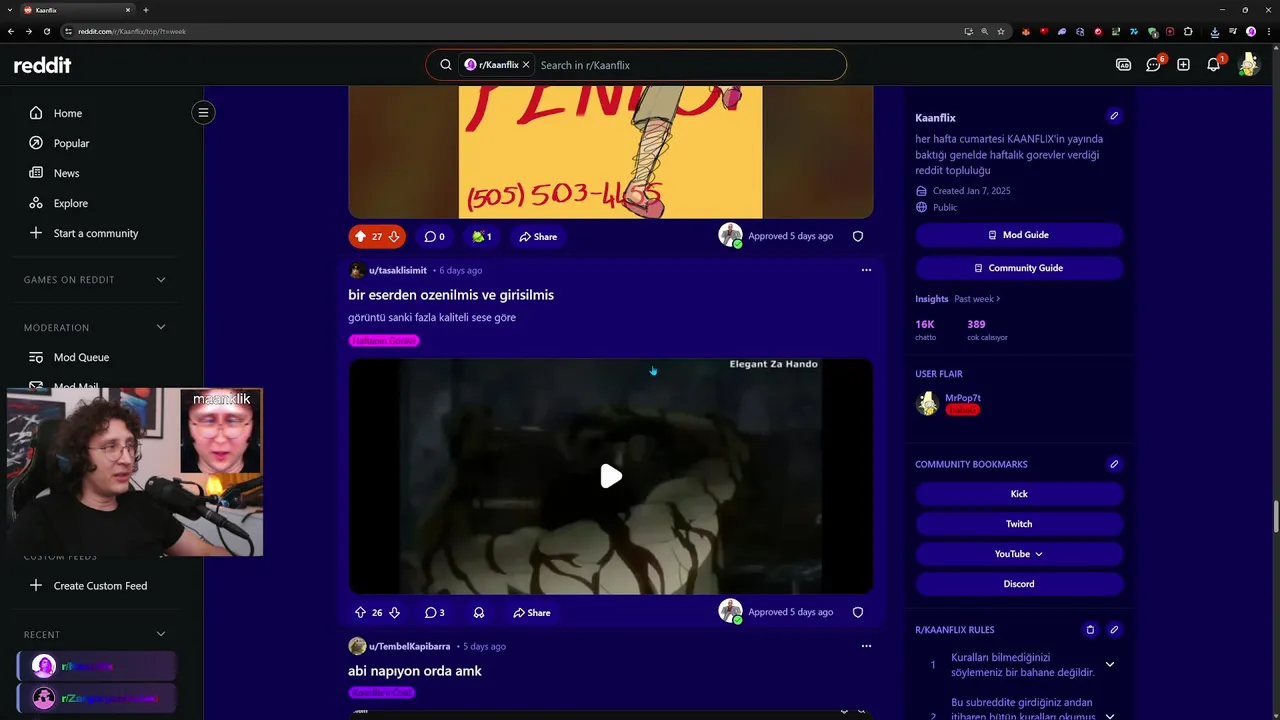
Task: Open the Twitch bookmark
Action: [1019, 524]
